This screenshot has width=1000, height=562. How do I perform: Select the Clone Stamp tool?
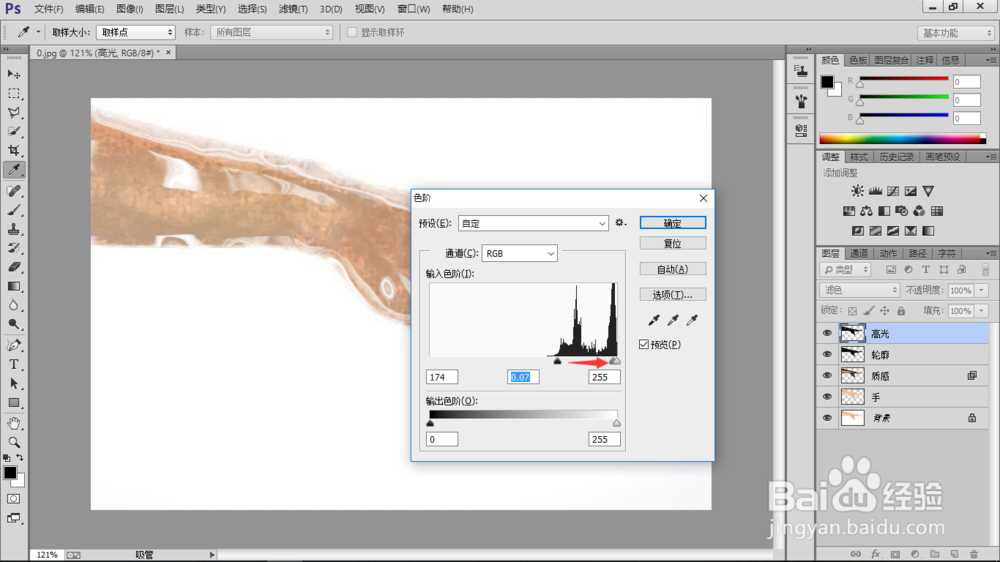(x=13, y=229)
